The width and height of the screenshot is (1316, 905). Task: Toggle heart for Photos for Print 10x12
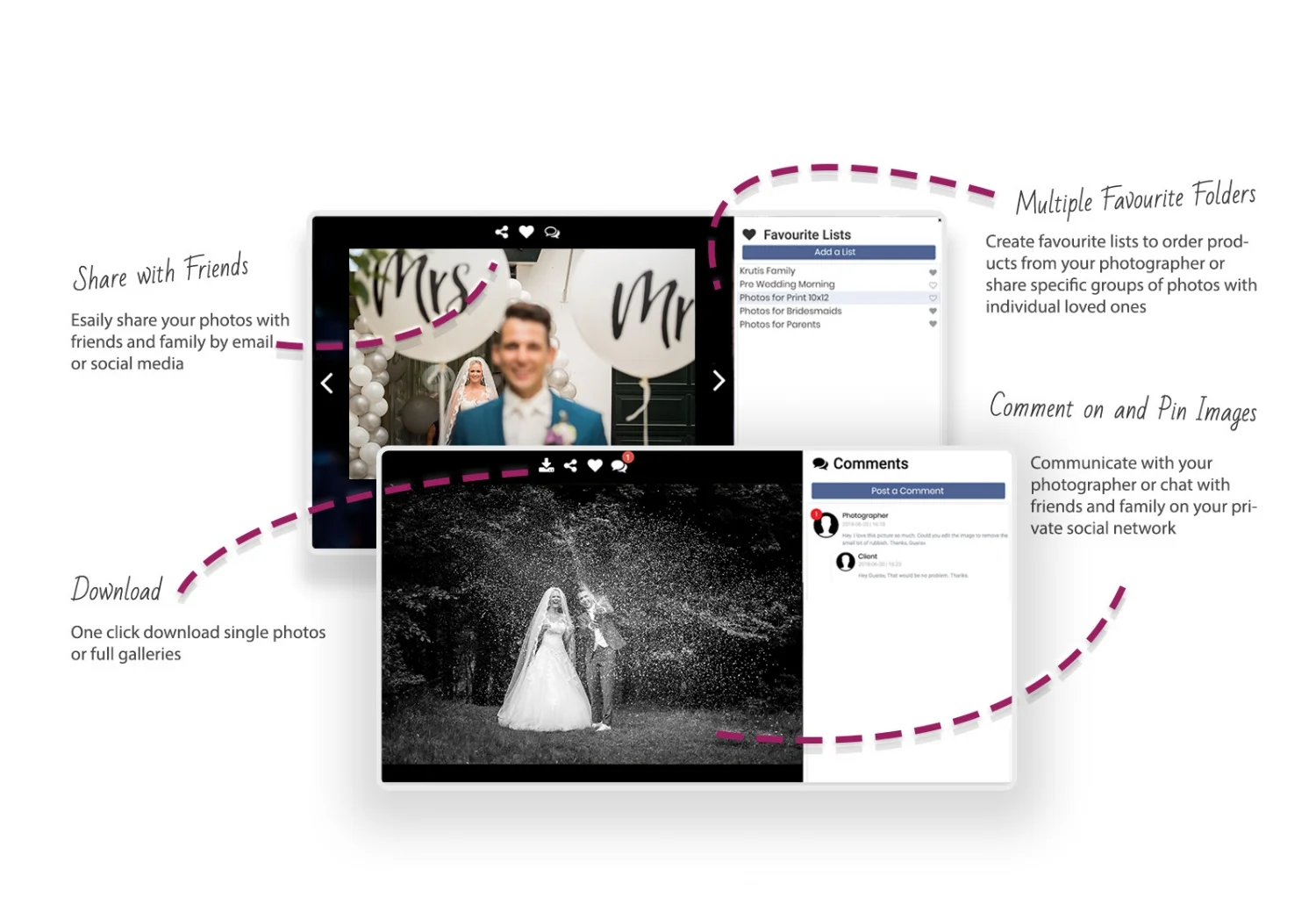pyautogui.click(x=933, y=298)
